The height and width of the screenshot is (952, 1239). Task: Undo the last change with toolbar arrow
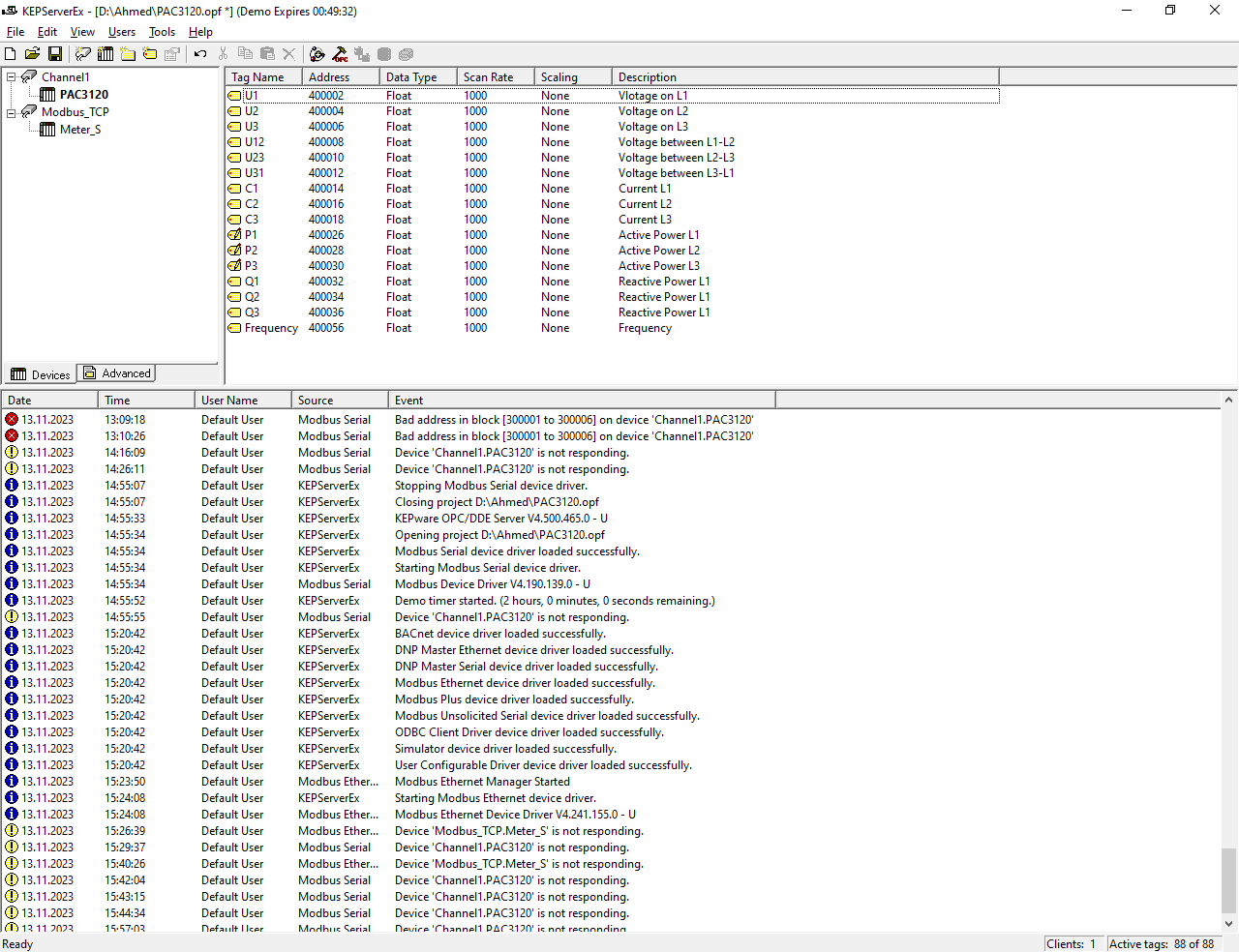tap(200, 54)
